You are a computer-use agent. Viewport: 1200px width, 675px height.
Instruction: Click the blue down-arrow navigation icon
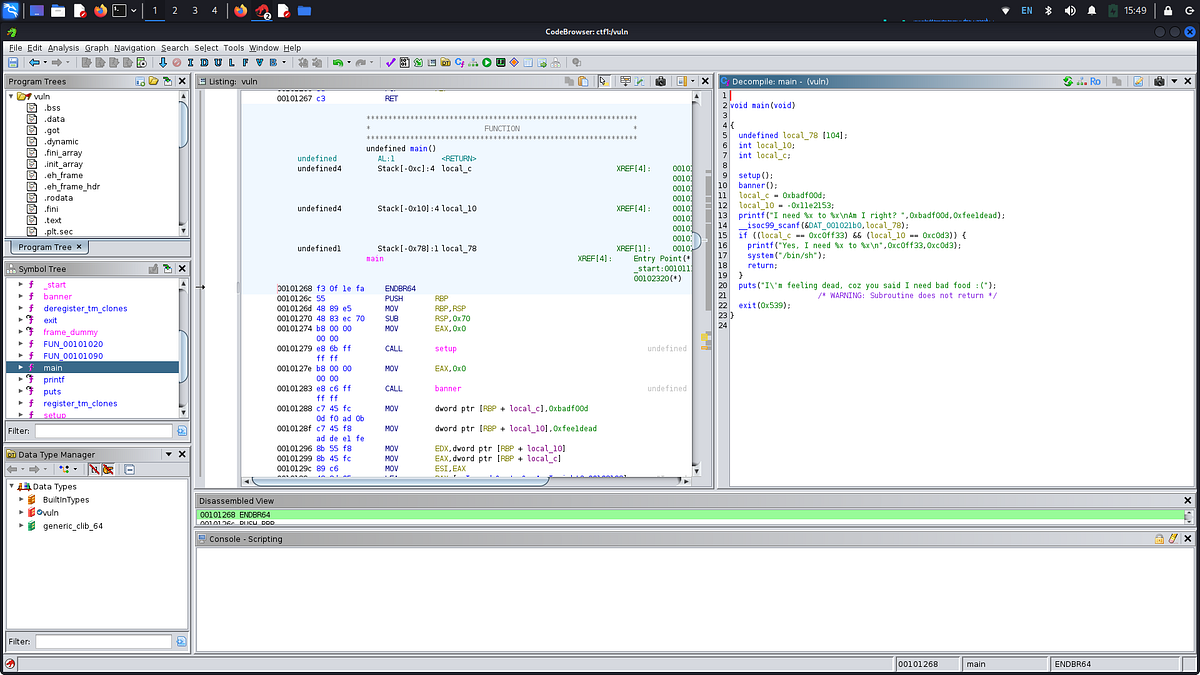(x=163, y=63)
